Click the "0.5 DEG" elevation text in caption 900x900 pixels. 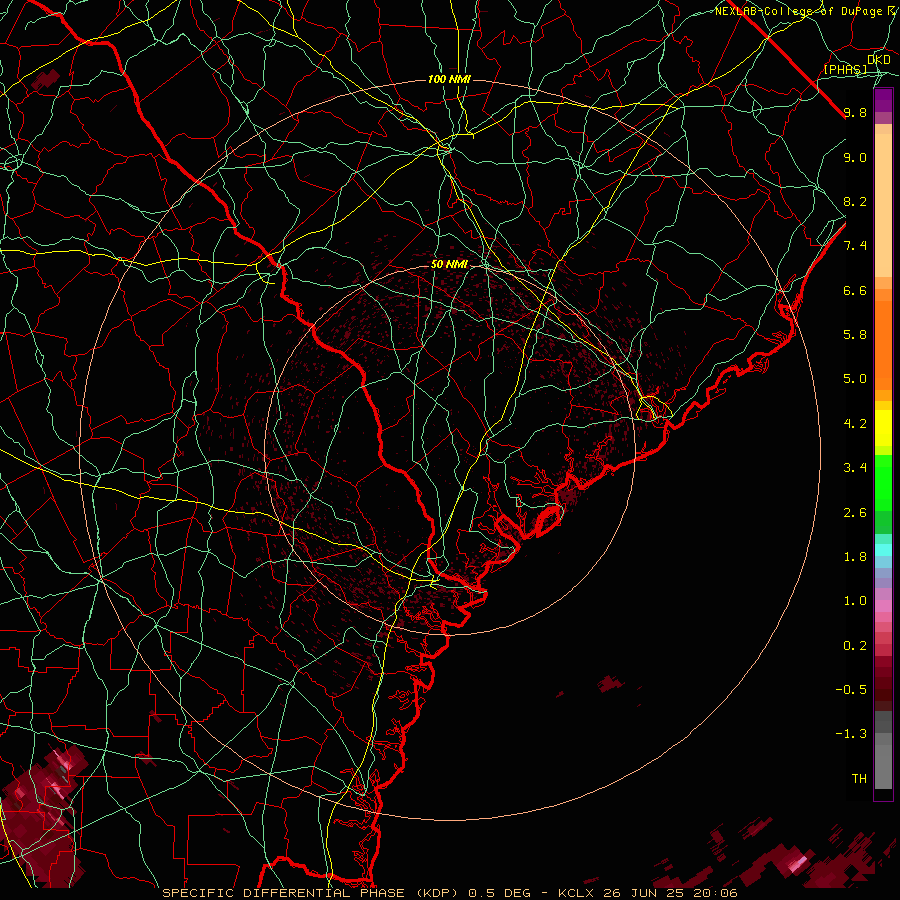coord(499,893)
